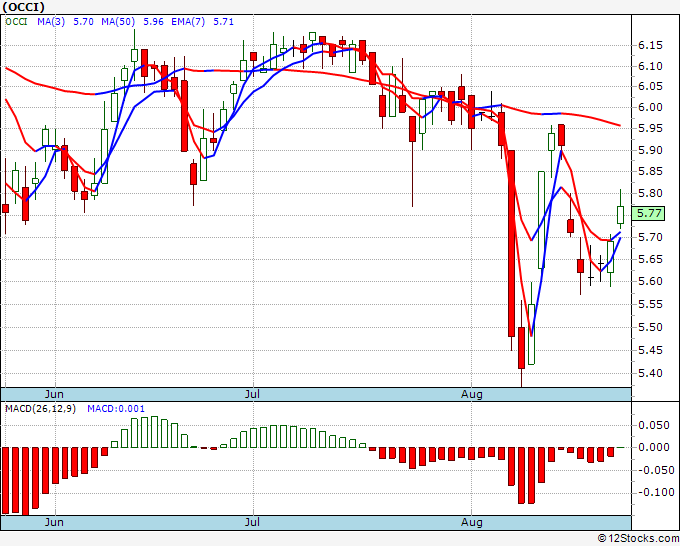Click the 6.00 price axis label

coord(650,107)
